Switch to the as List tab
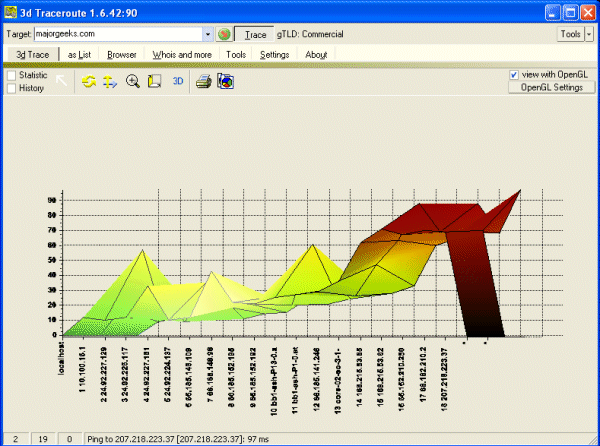Viewport: 600px width, 446px height. point(78,54)
